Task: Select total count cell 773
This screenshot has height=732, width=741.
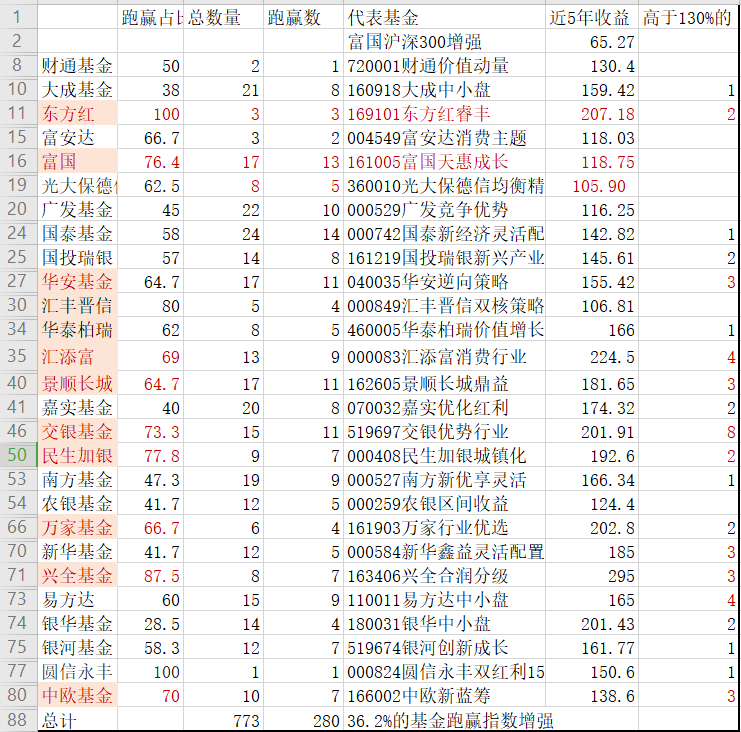Action: [223, 720]
